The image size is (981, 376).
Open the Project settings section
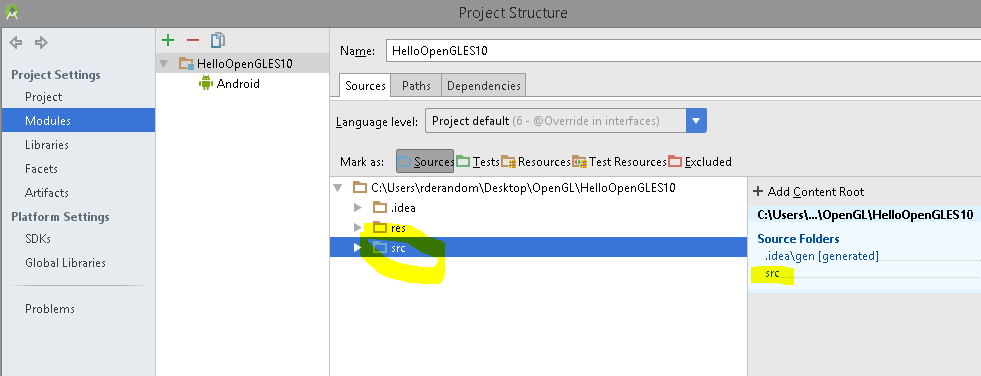44,97
